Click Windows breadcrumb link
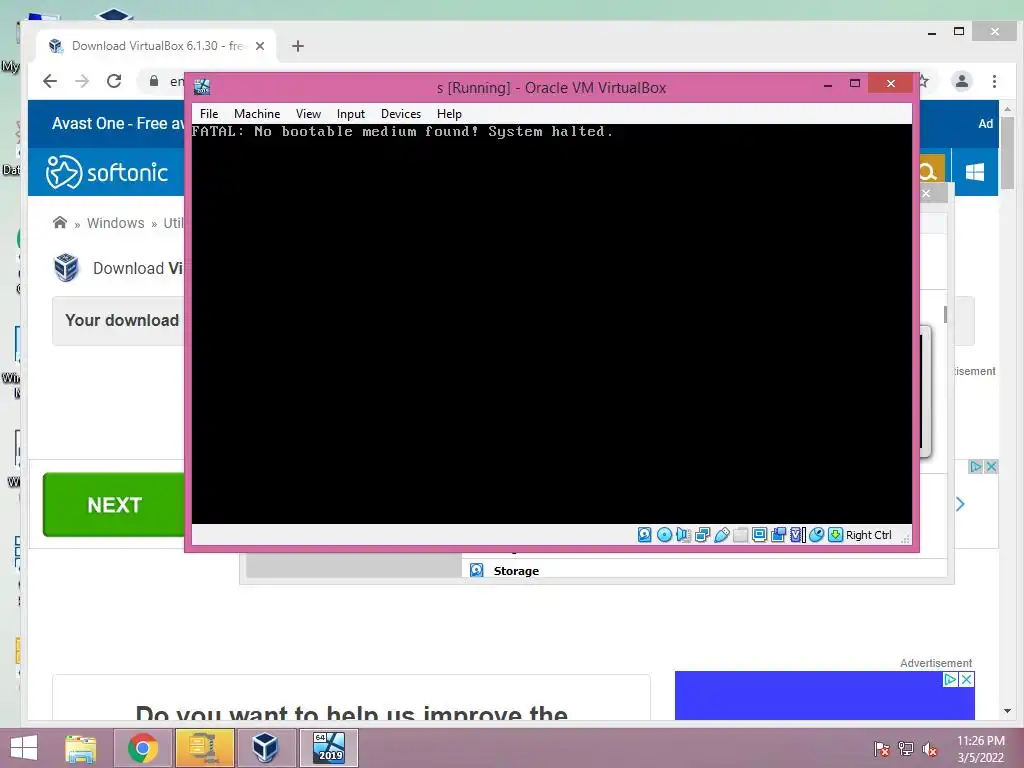The height and width of the screenshot is (768, 1024). click(x=116, y=223)
